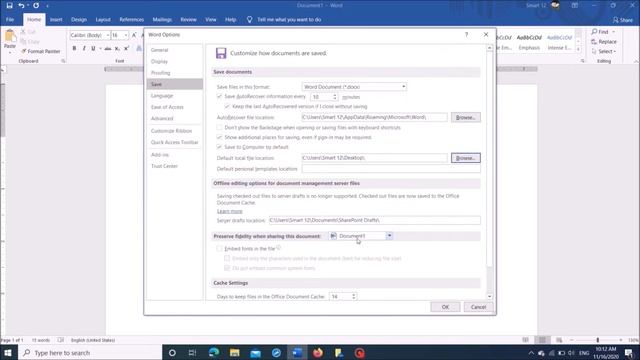Click Default local file location field
The width and height of the screenshot is (640, 360).
pyautogui.click(x=375, y=158)
